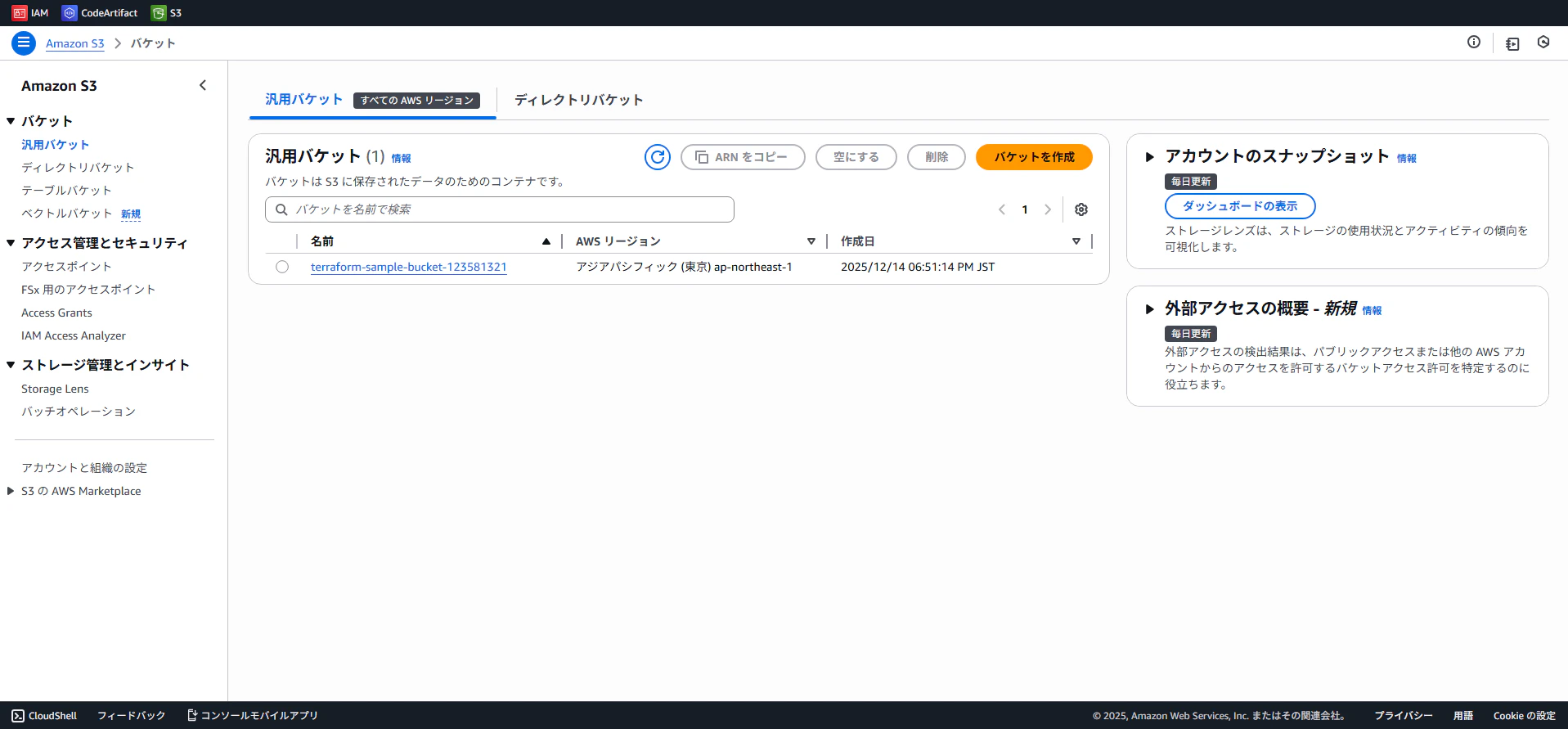
Task: Open コンソールモバイルアプリ link in footer
Action: (253, 716)
